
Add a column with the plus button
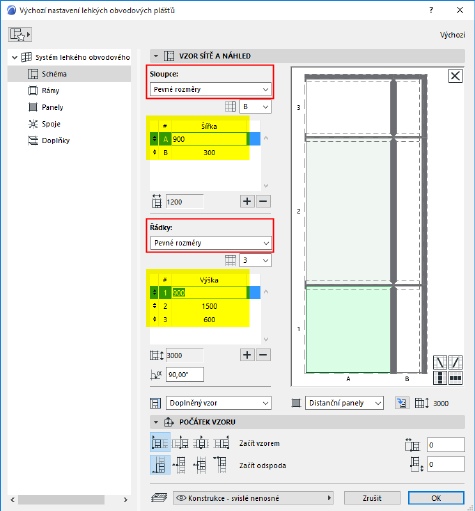(x=247, y=201)
